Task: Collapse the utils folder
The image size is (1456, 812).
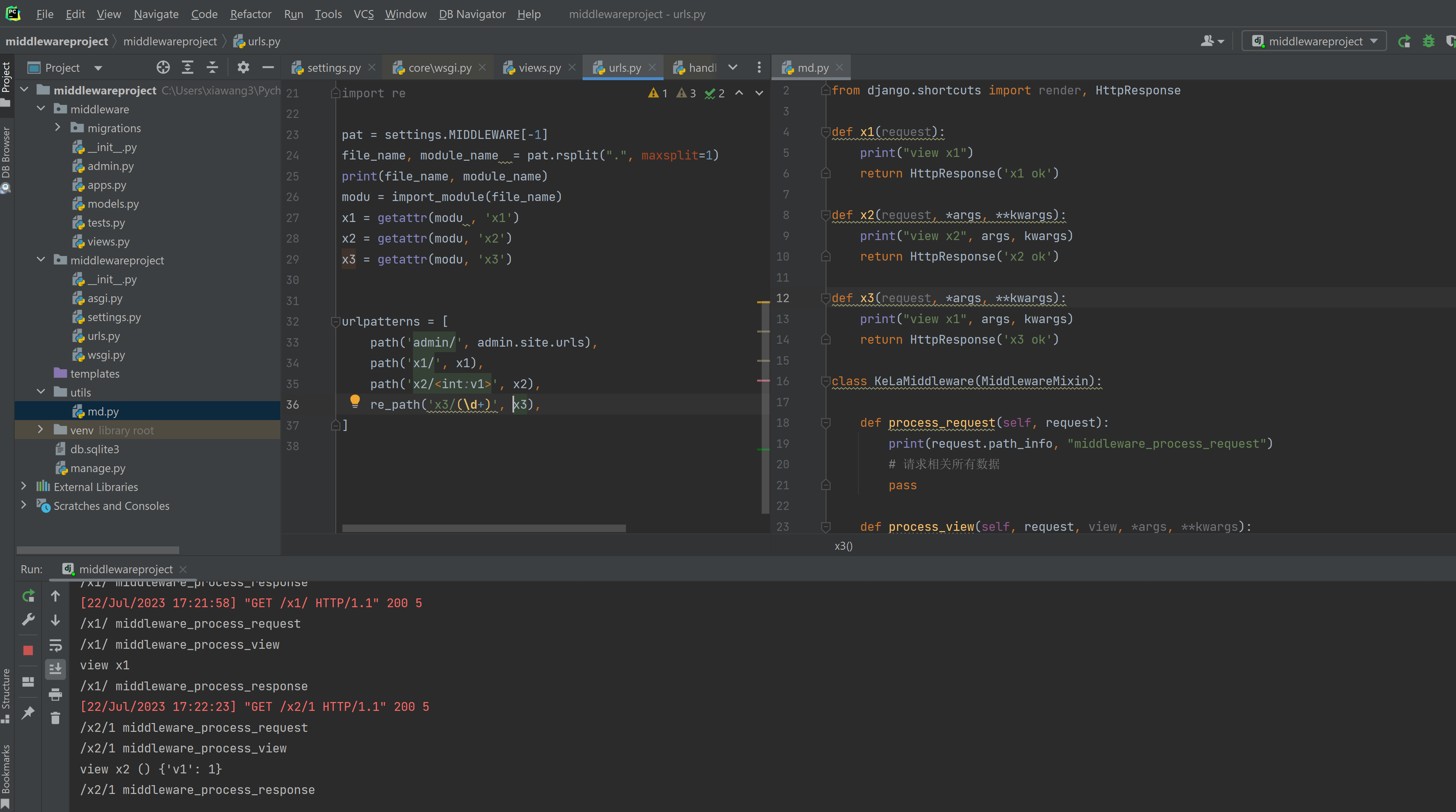Action: pos(41,392)
